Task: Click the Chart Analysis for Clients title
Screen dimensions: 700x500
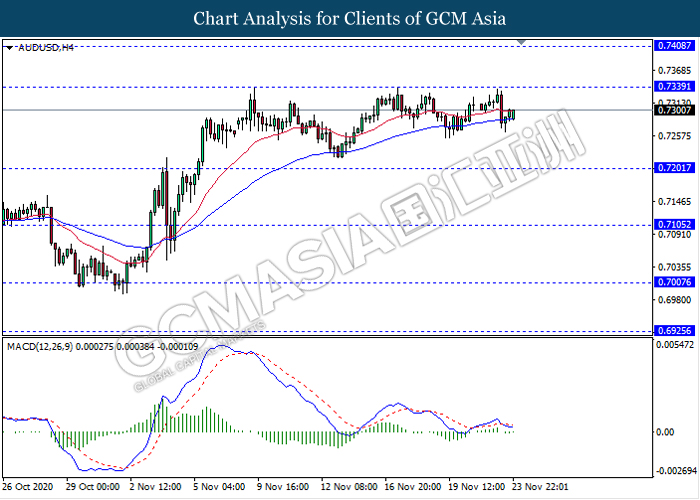Action: tap(350, 19)
